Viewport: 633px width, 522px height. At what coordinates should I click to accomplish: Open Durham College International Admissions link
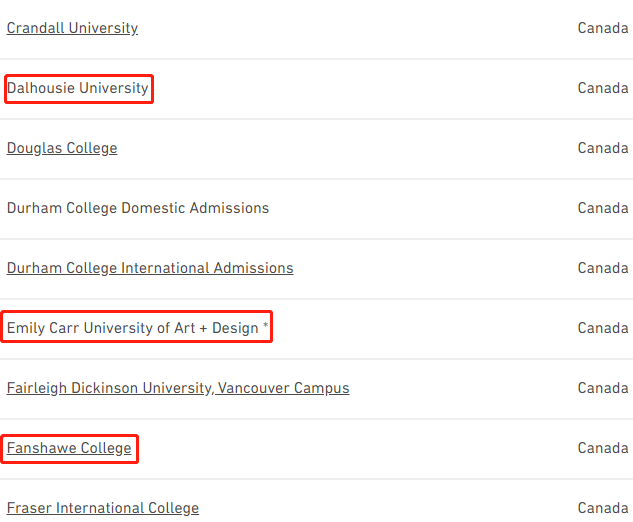click(150, 268)
